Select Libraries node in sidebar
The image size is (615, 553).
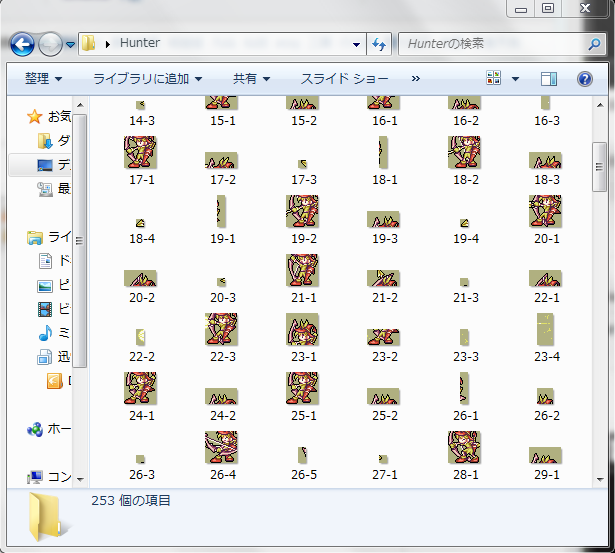pyautogui.click(x=49, y=237)
